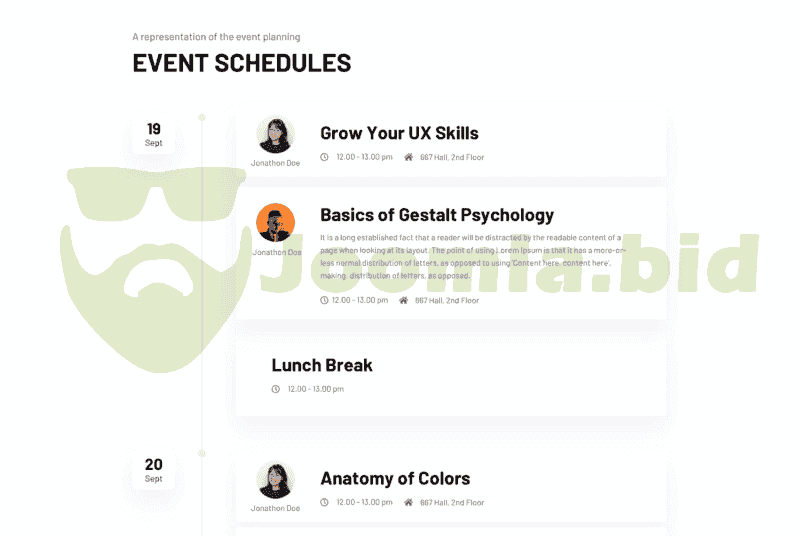This screenshot has height=536, width=800.
Task: Click speaker avatar beside Grow Your UX Skills
Action: 275,135
